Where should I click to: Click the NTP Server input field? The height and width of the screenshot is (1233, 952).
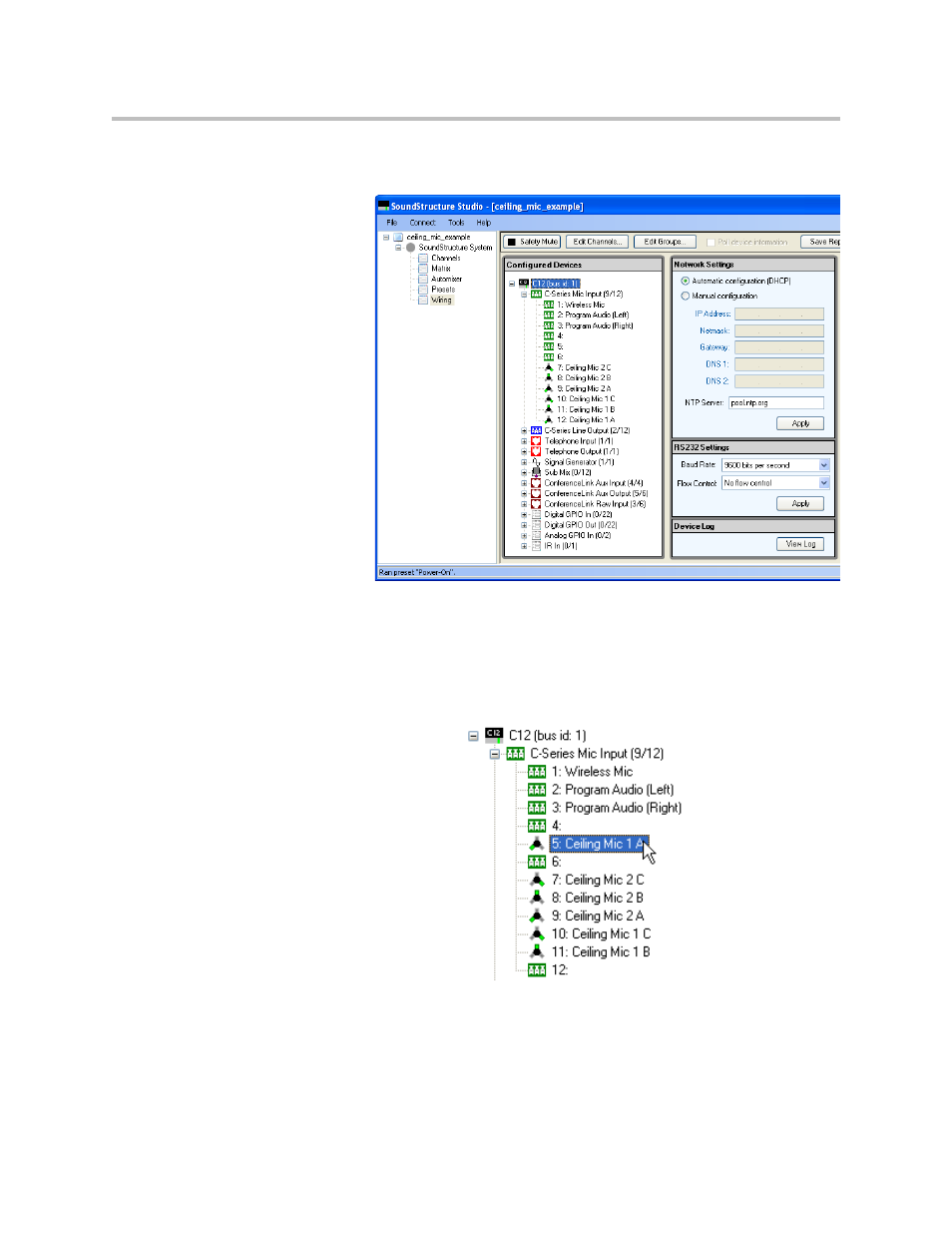[x=776, y=403]
